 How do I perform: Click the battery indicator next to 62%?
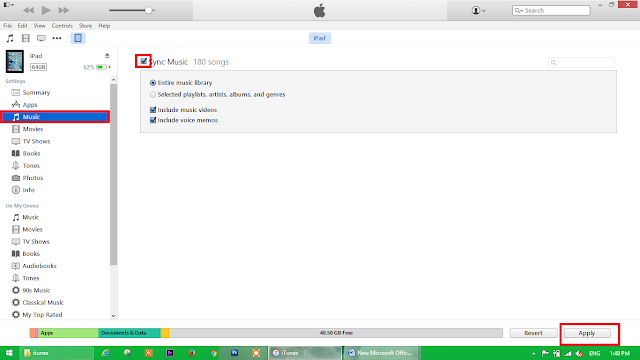pyautogui.click(x=102, y=67)
